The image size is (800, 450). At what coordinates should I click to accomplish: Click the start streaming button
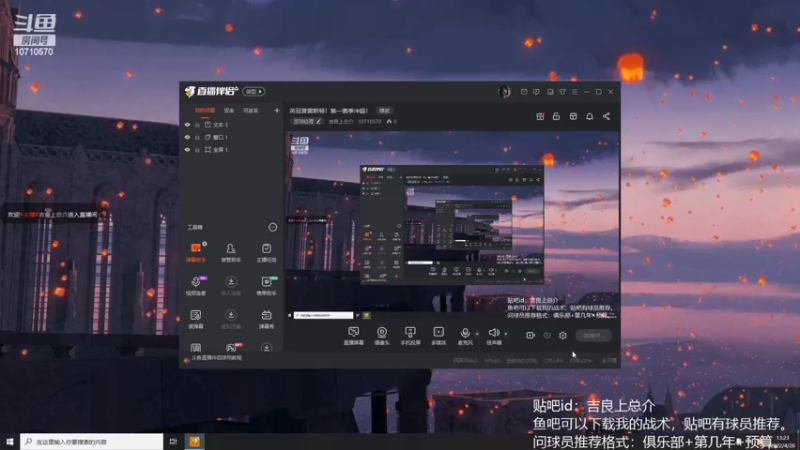[x=593, y=335]
